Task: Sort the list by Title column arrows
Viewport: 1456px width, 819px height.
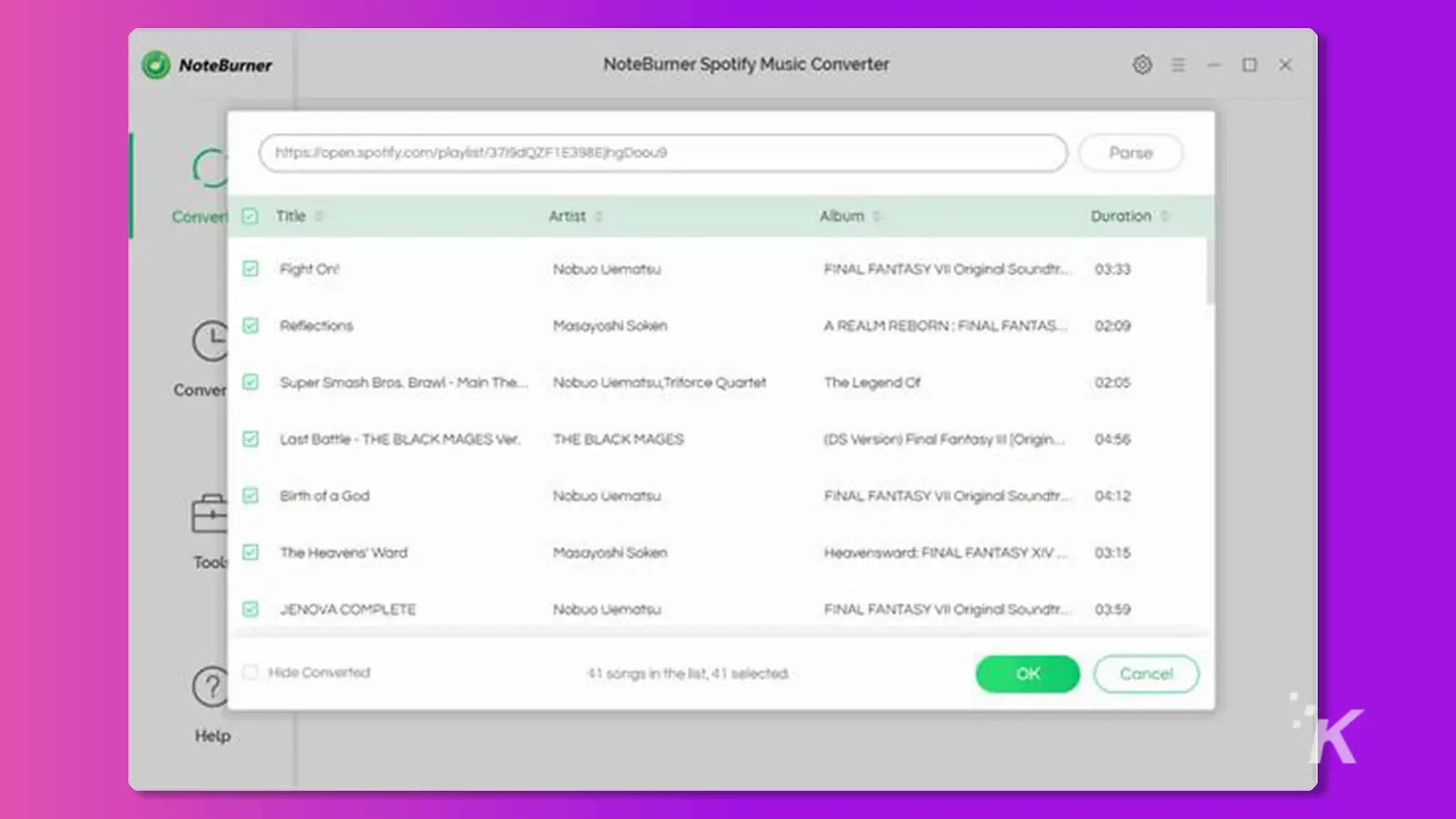Action: click(318, 217)
